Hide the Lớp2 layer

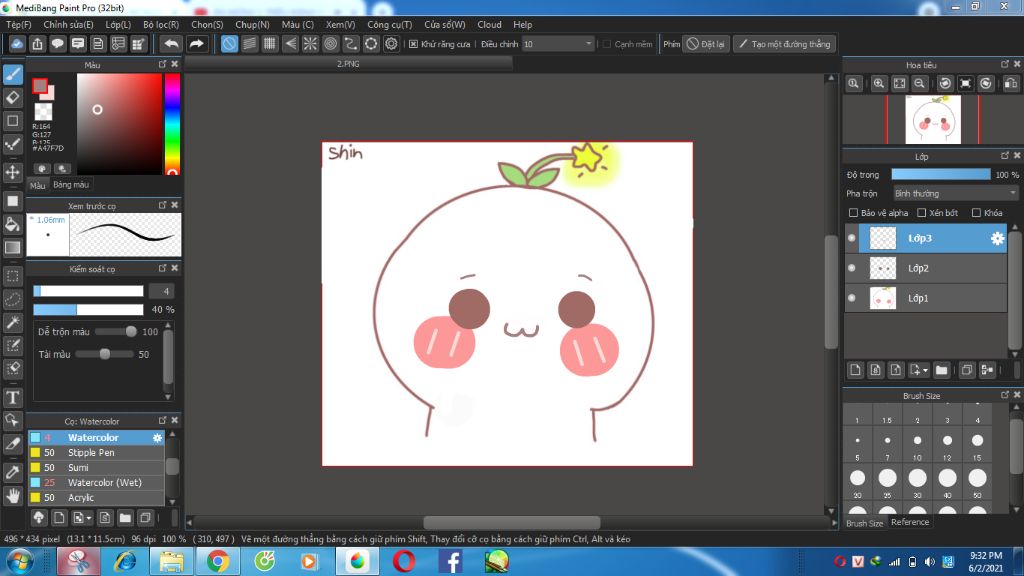point(852,268)
